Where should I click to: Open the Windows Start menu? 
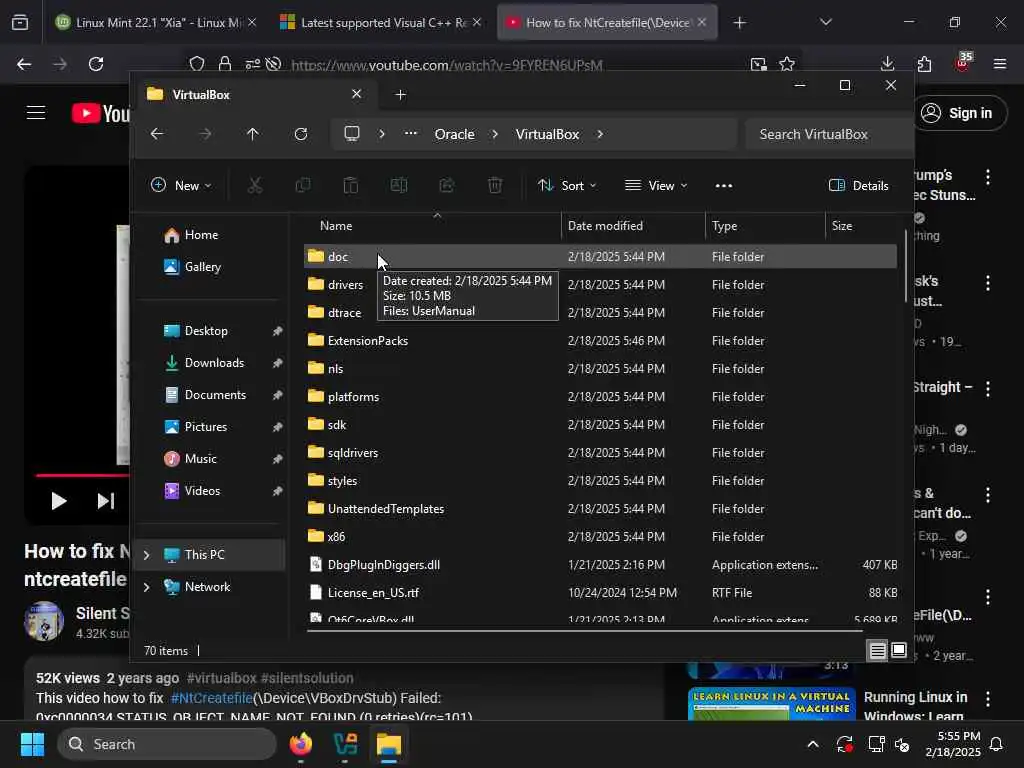[32, 744]
